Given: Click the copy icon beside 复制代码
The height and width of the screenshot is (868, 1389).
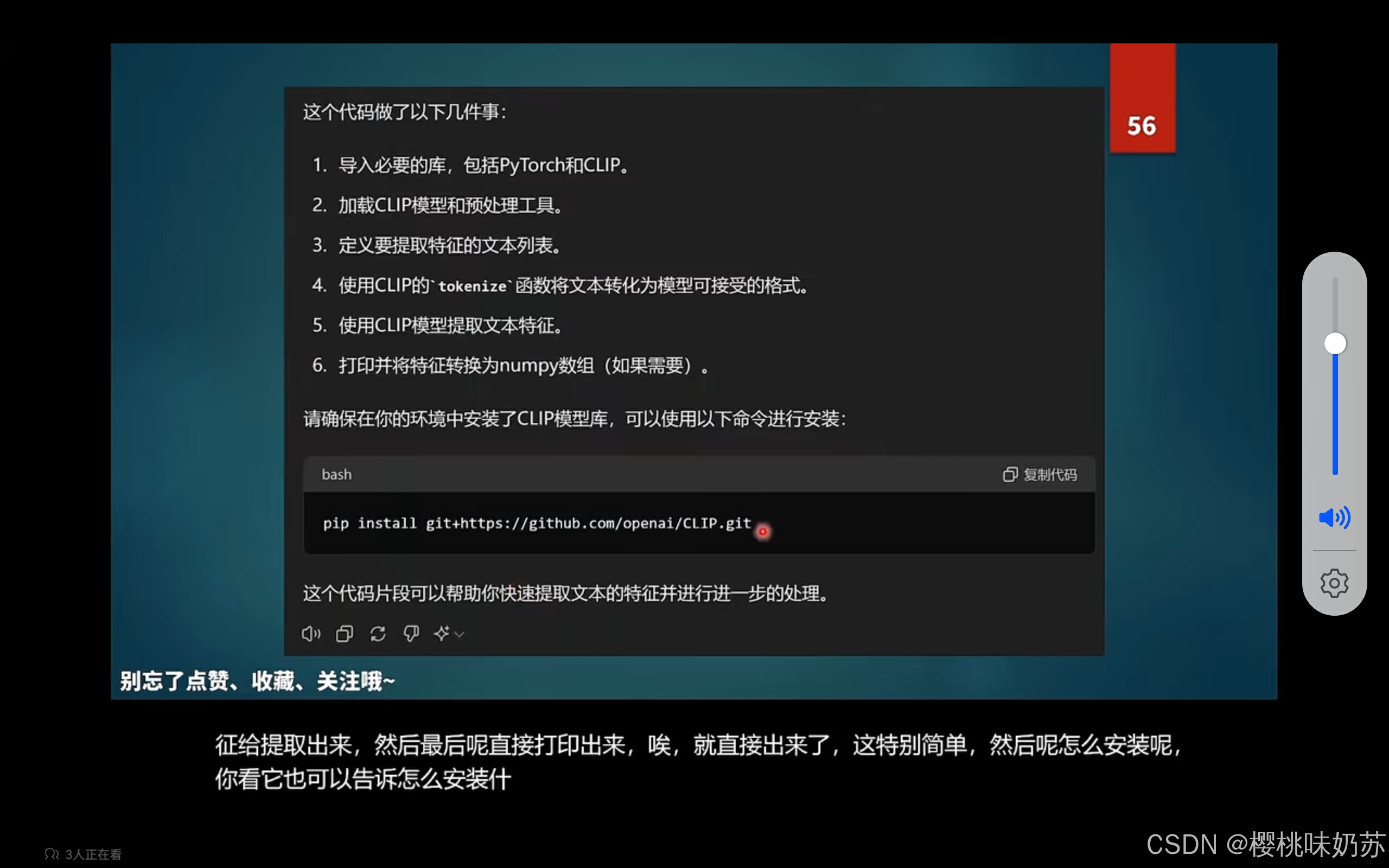Looking at the screenshot, I should point(1010,474).
